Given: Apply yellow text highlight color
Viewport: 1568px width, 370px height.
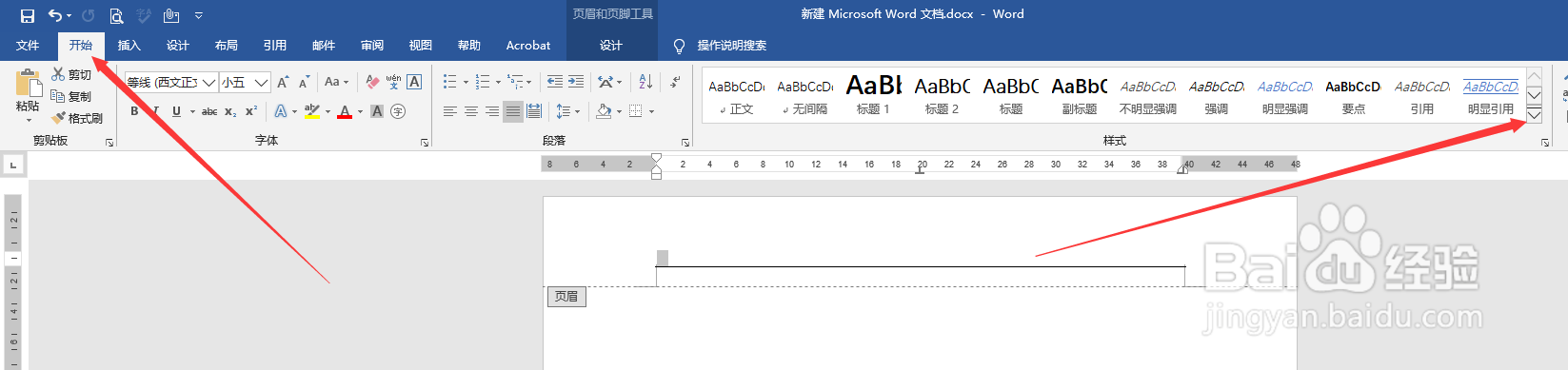Looking at the screenshot, I should [x=312, y=111].
